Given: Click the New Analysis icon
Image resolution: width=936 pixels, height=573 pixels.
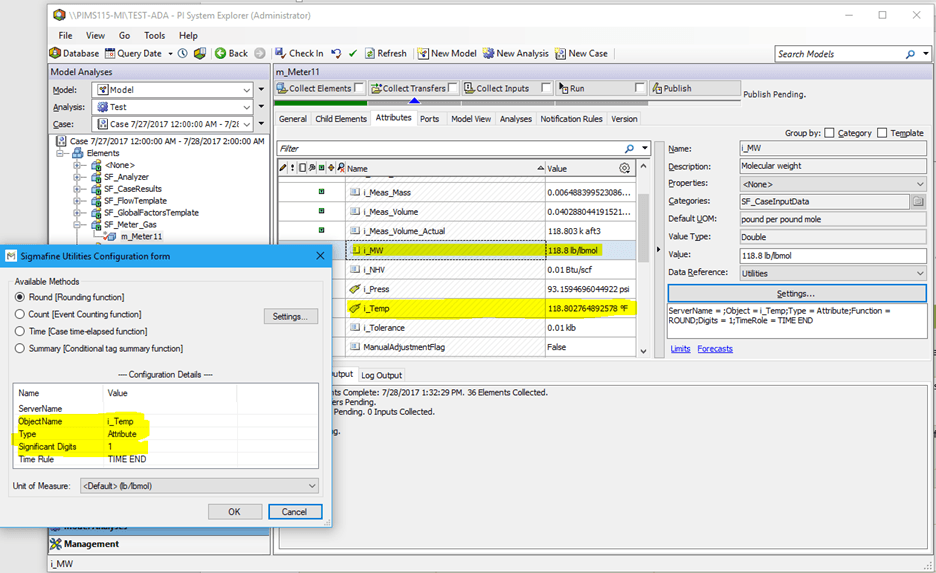Looking at the screenshot, I should (488, 53).
